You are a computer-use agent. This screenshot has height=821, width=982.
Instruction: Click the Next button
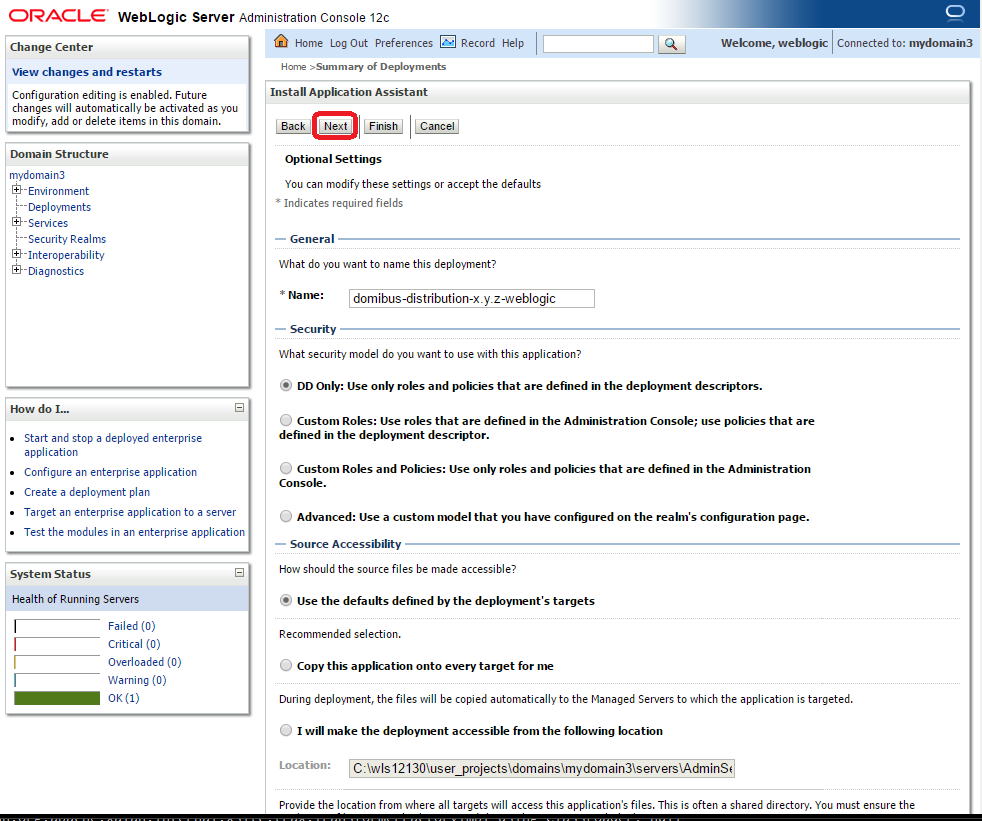(x=336, y=127)
